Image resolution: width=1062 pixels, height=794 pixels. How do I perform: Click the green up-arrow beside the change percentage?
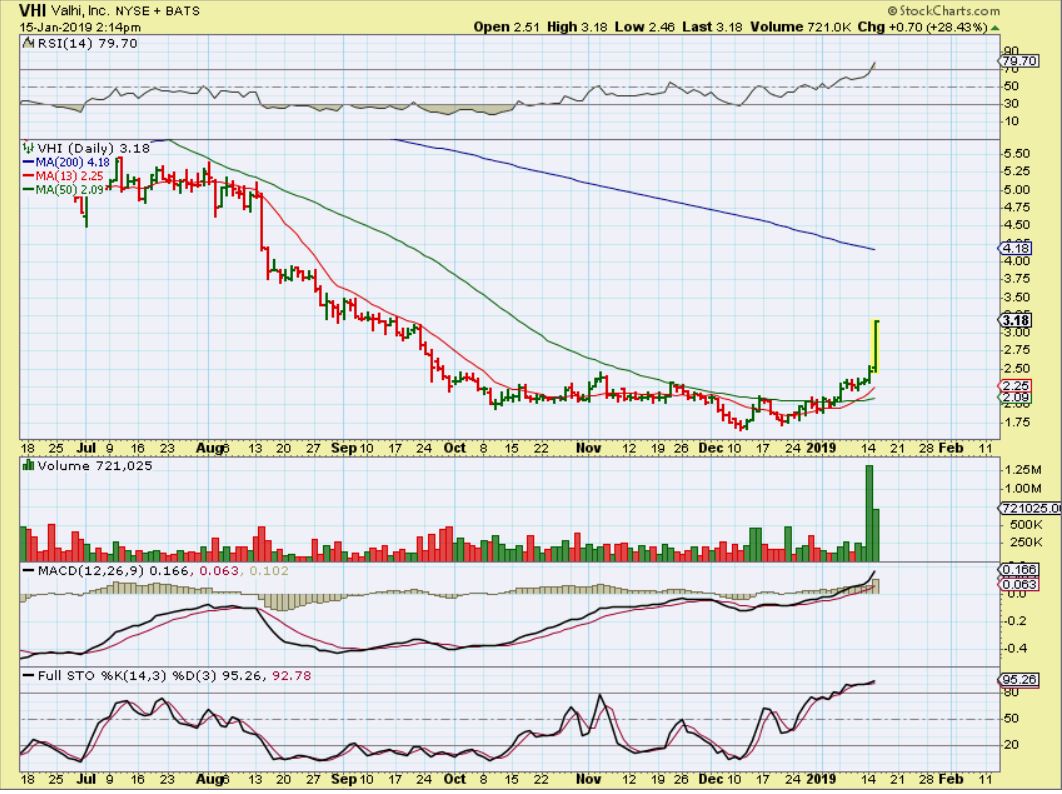[x=994, y=28]
